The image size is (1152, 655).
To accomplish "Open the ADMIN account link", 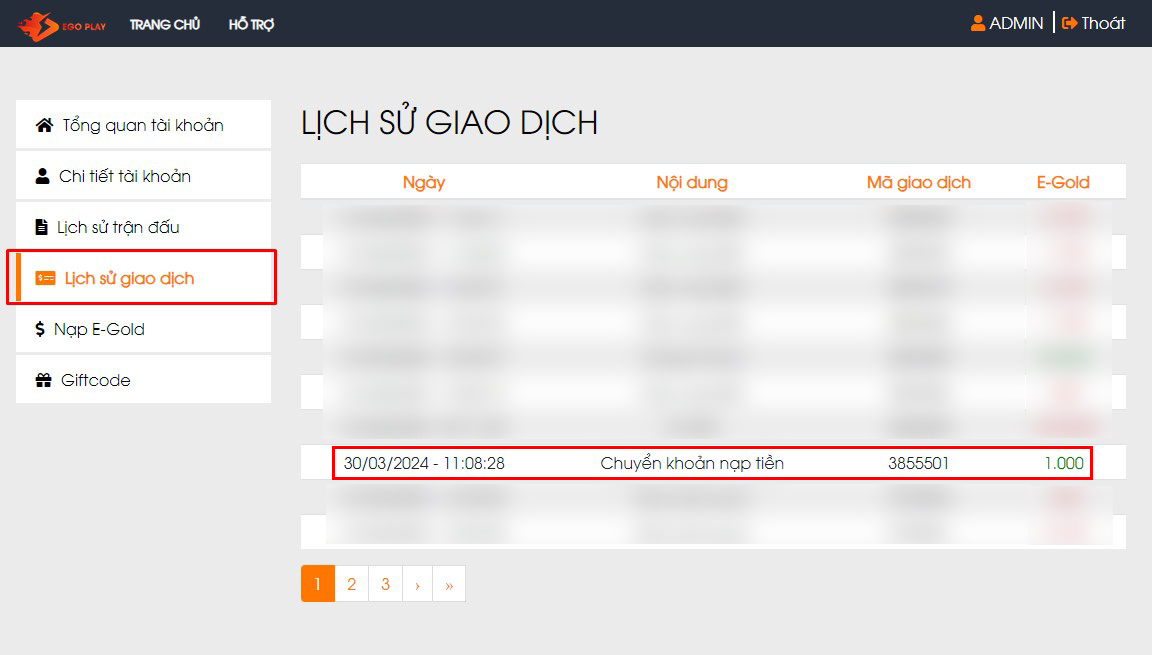I will [x=1016, y=23].
